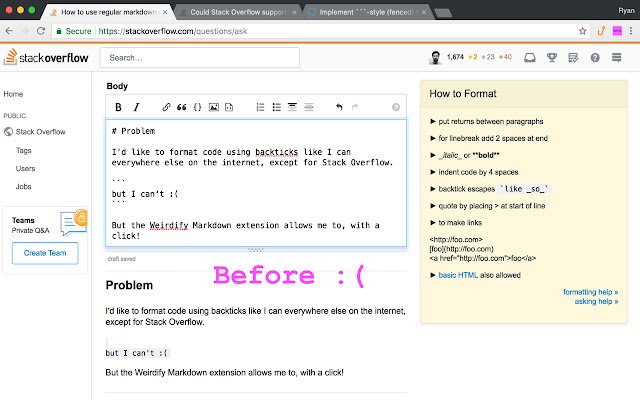Apply bold formatting in the editor toolbar

pyautogui.click(x=118, y=107)
